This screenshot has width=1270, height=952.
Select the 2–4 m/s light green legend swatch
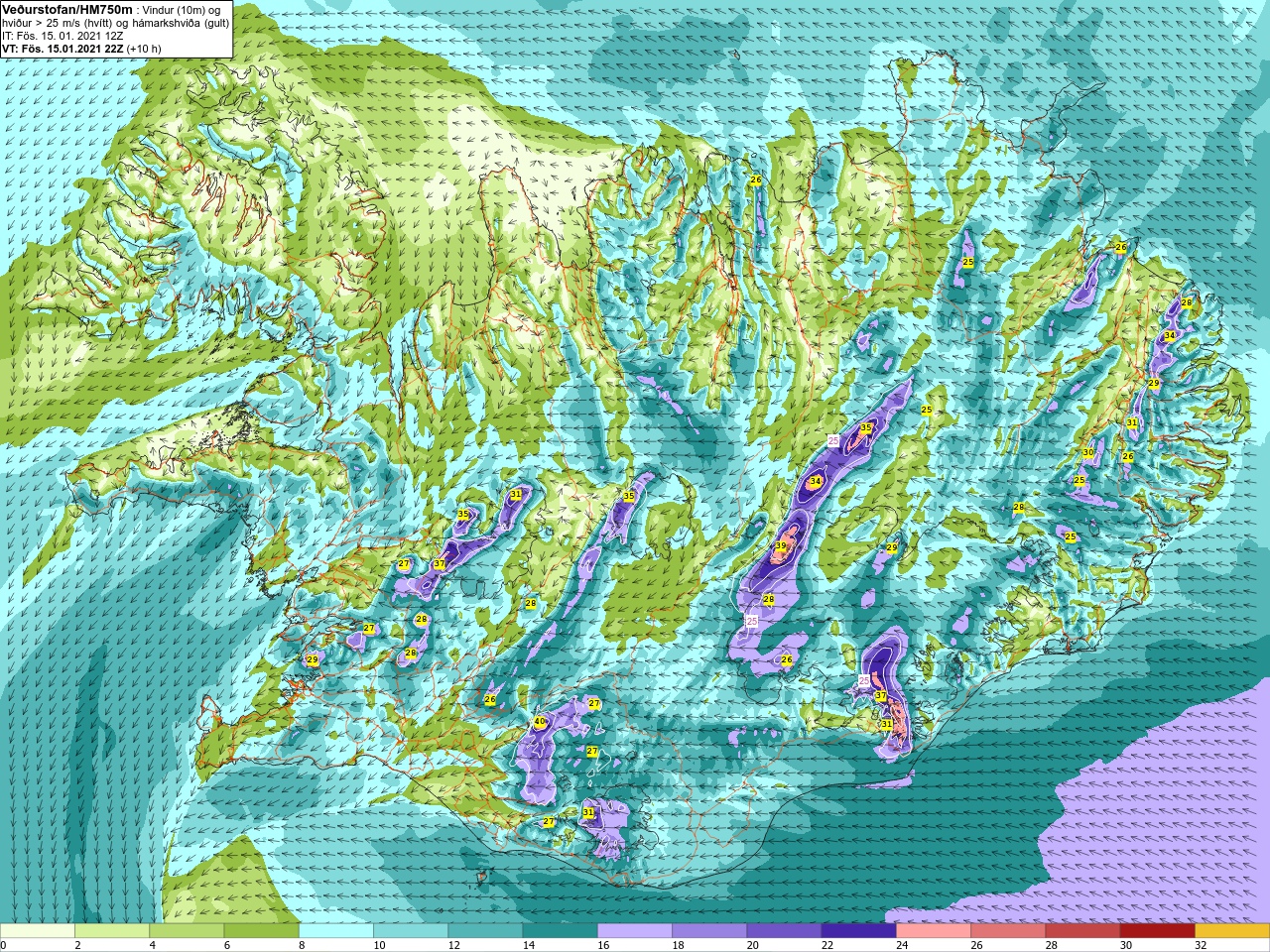click(112, 931)
